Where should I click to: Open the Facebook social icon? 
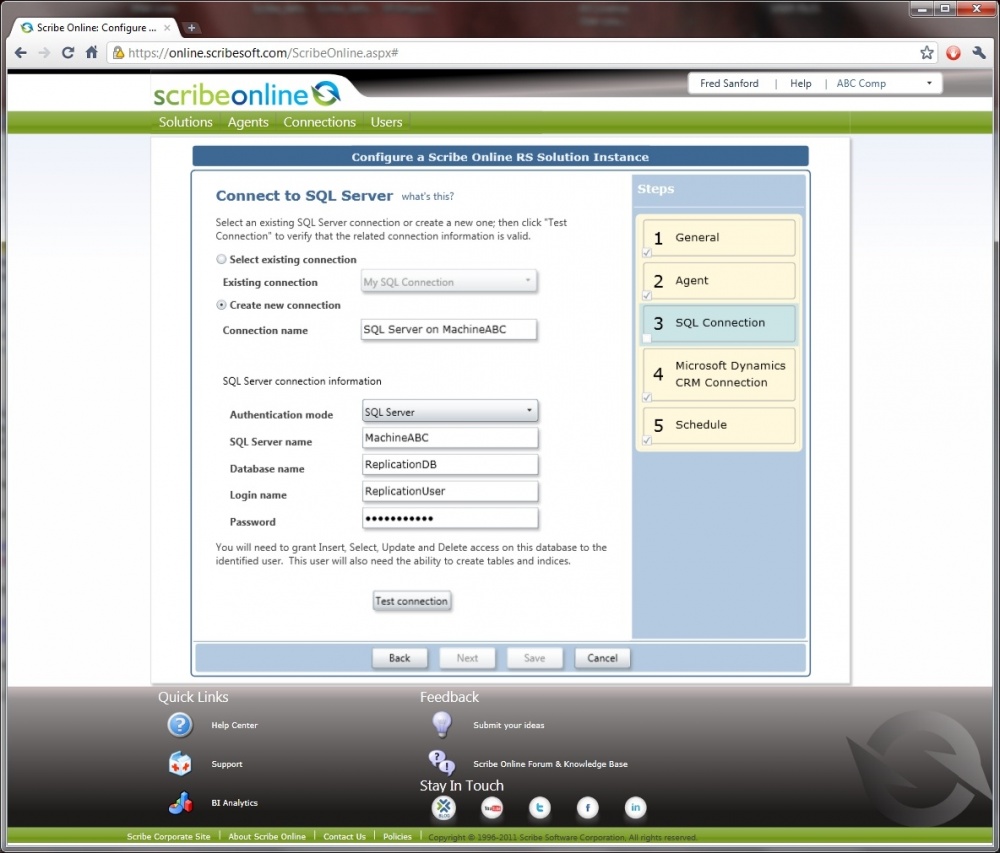point(587,808)
